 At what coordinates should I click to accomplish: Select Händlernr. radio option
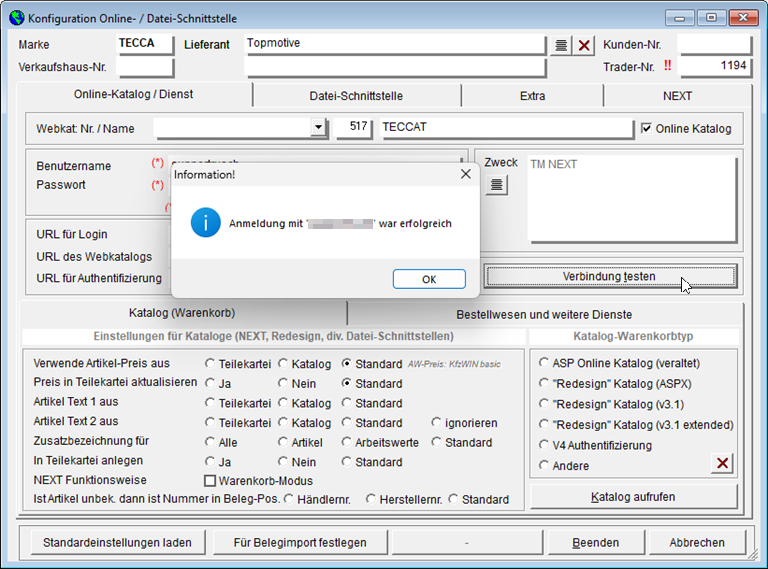tap(288, 499)
